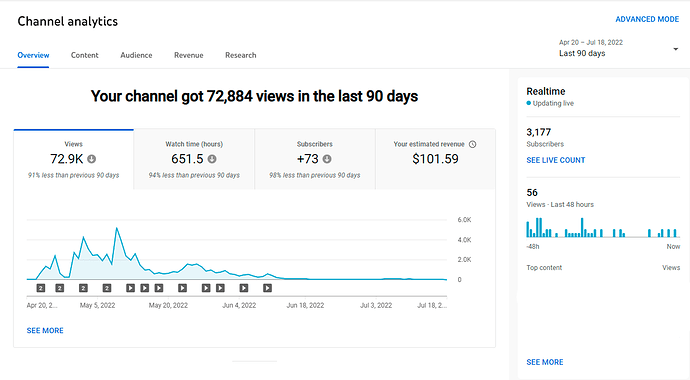Image resolution: width=690 pixels, height=380 pixels.
Task: Select the Watch time (hours) metric card
Action: [194, 159]
